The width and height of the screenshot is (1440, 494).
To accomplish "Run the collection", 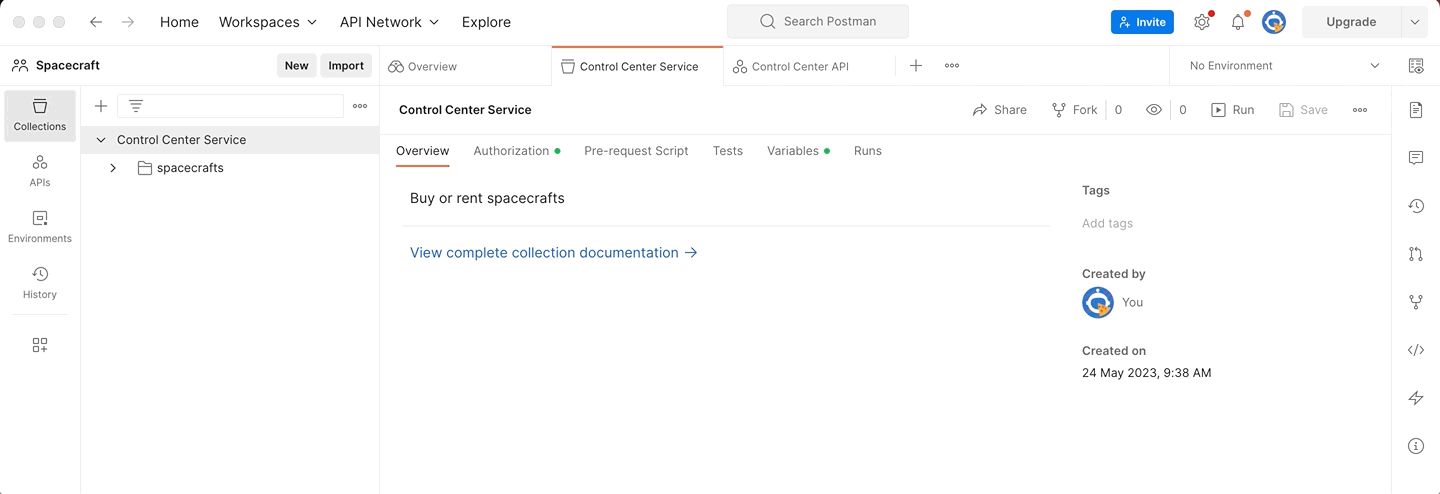I will tap(1232, 110).
